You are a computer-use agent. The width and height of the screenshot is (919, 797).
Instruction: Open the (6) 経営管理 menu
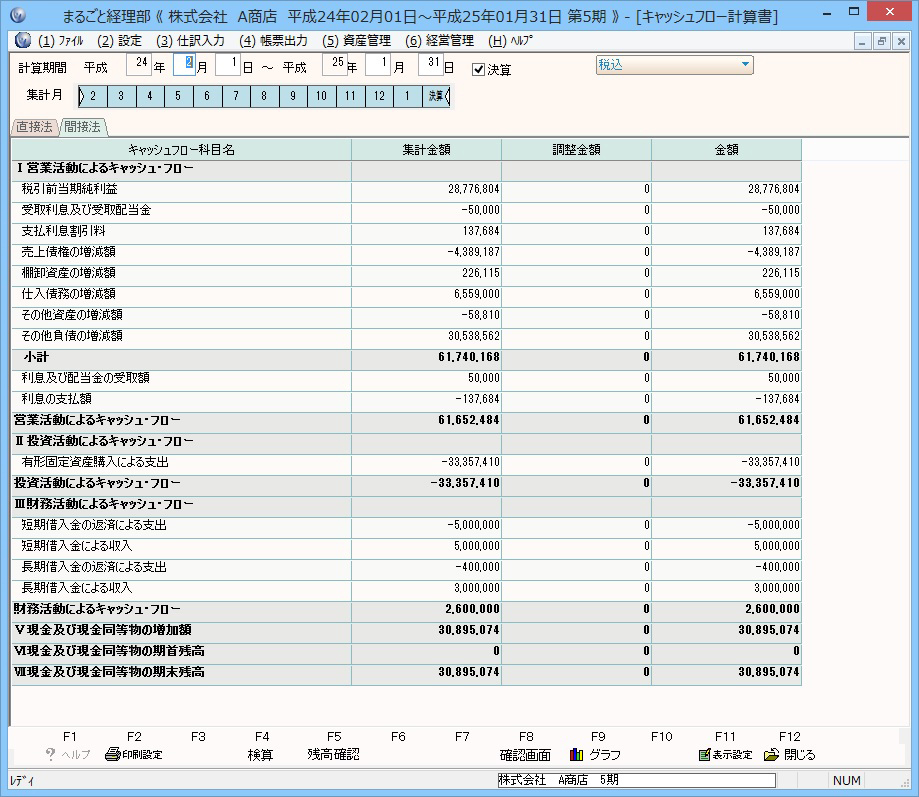click(x=440, y=41)
